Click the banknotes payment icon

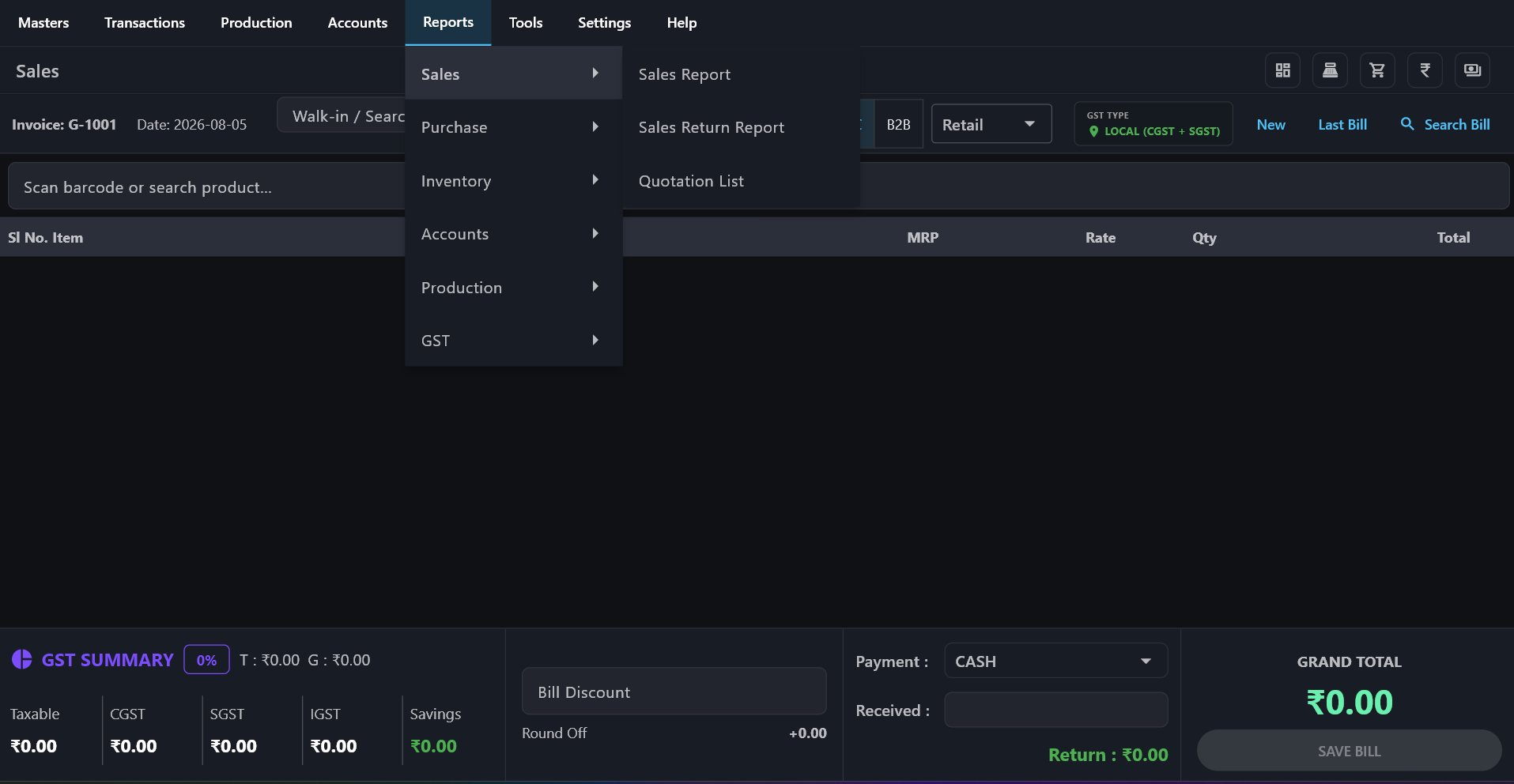click(x=1472, y=70)
